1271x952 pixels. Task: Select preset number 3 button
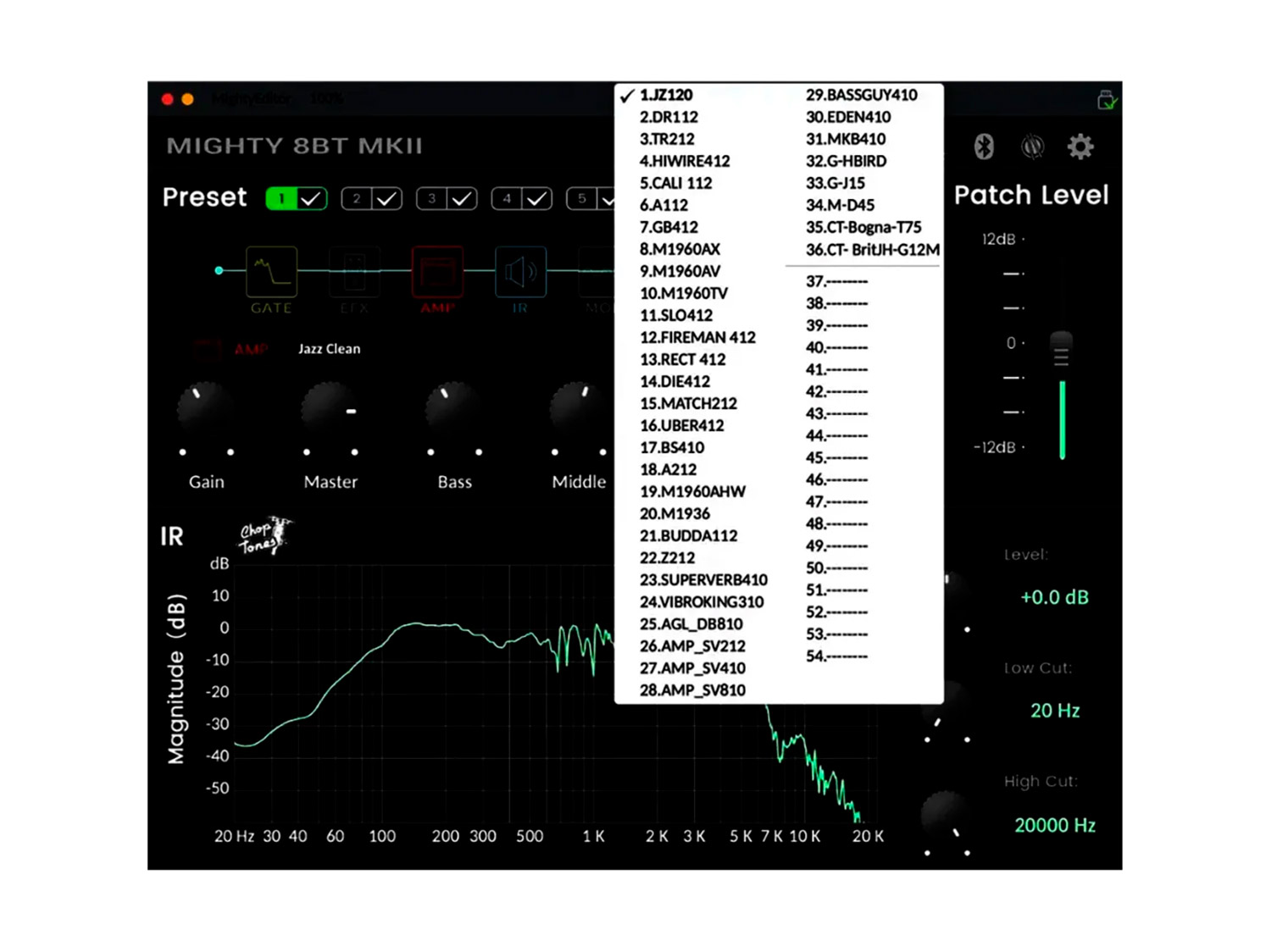pyautogui.click(x=431, y=198)
